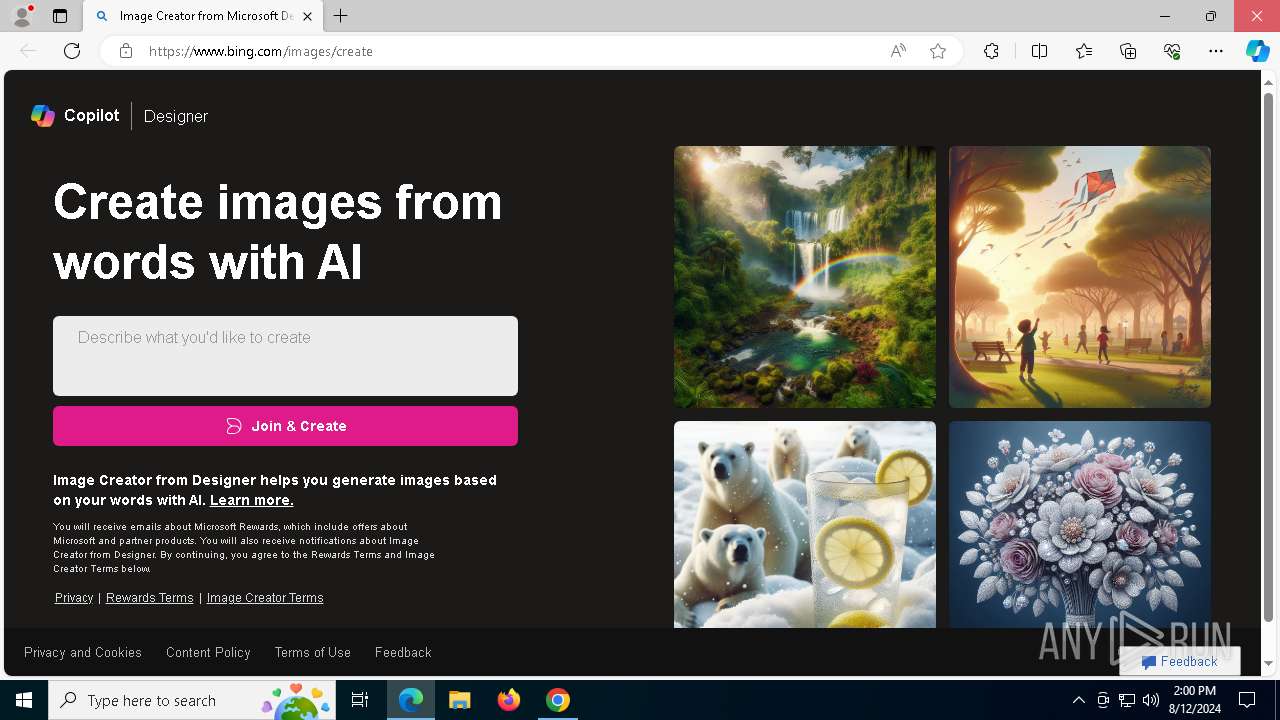Image resolution: width=1280 pixels, height=720 pixels.
Task: Open File Explorer from the taskbar
Action: [460, 700]
